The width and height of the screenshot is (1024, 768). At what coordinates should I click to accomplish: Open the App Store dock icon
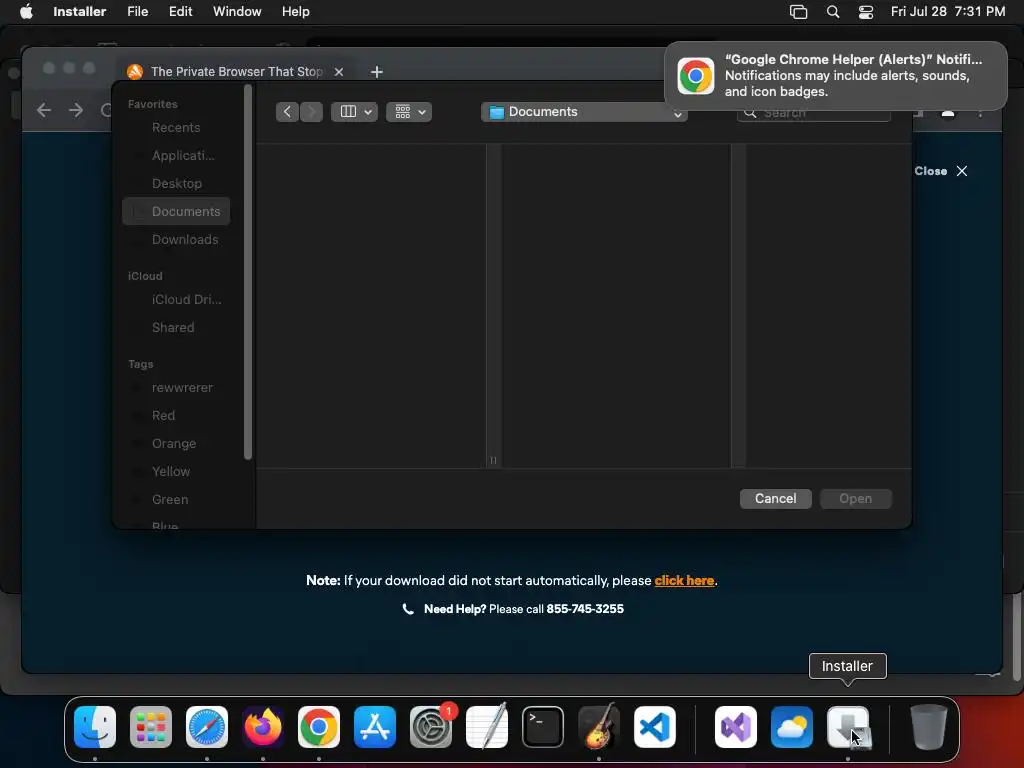pyautogui.click(x=375, y=727)
